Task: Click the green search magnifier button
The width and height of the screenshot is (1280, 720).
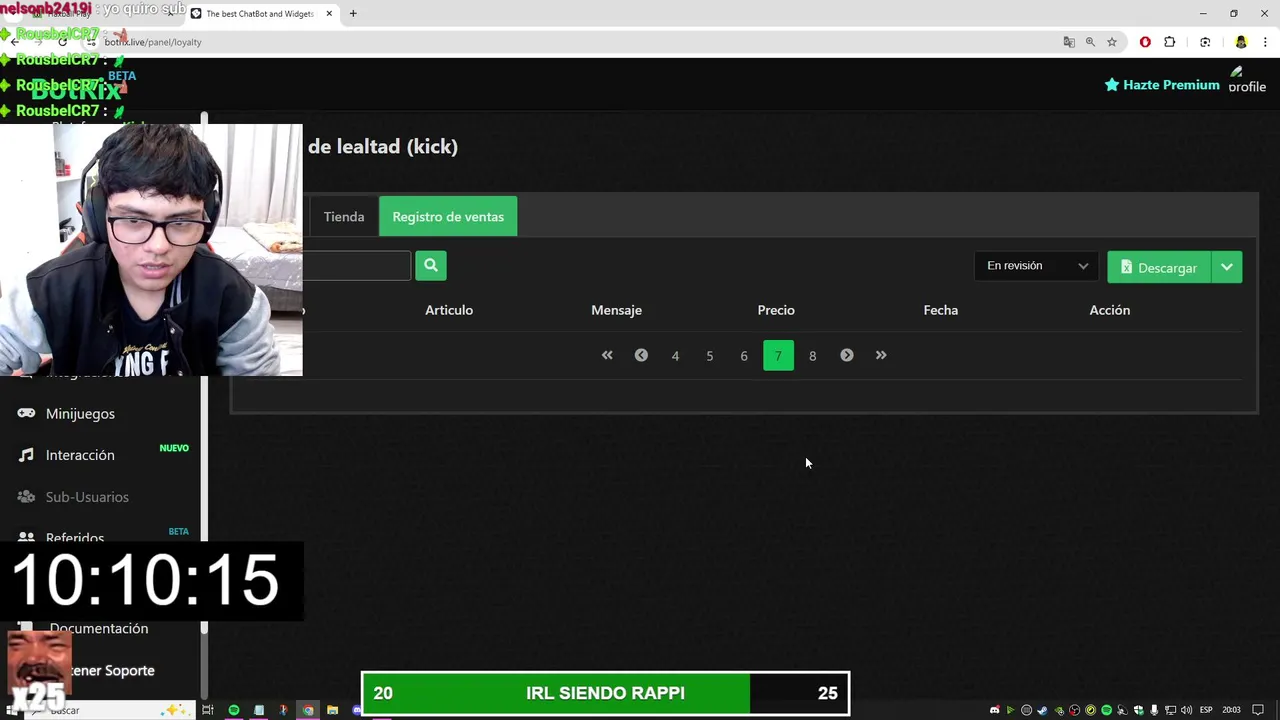Action: [x=431, y=265]
